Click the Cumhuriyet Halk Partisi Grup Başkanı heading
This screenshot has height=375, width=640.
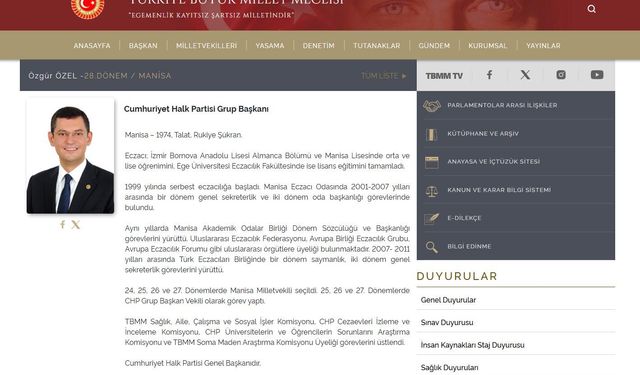(x=196, y=109)
